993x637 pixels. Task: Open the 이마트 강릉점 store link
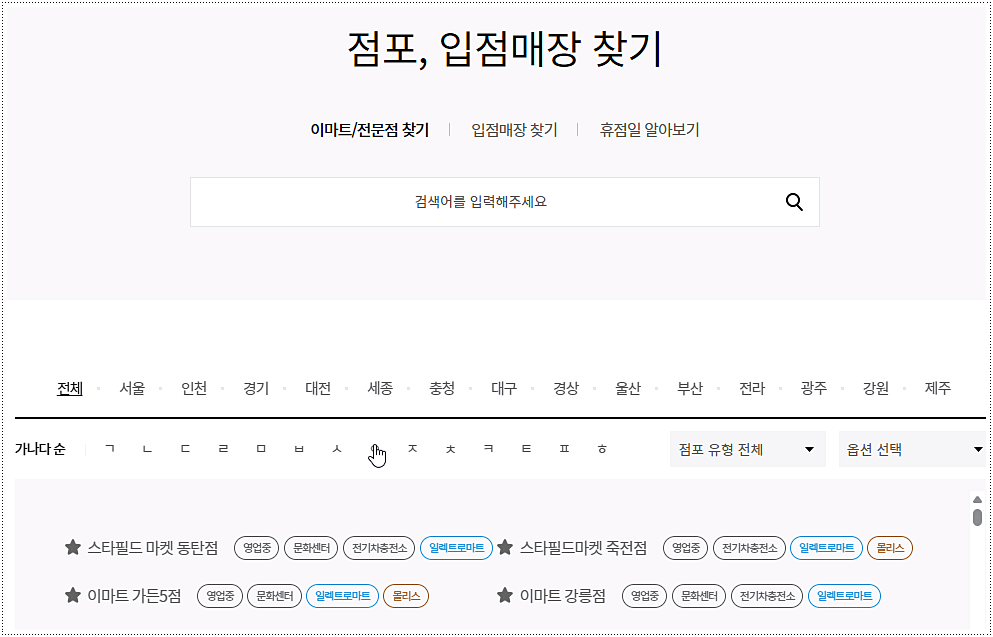(562, 596)
